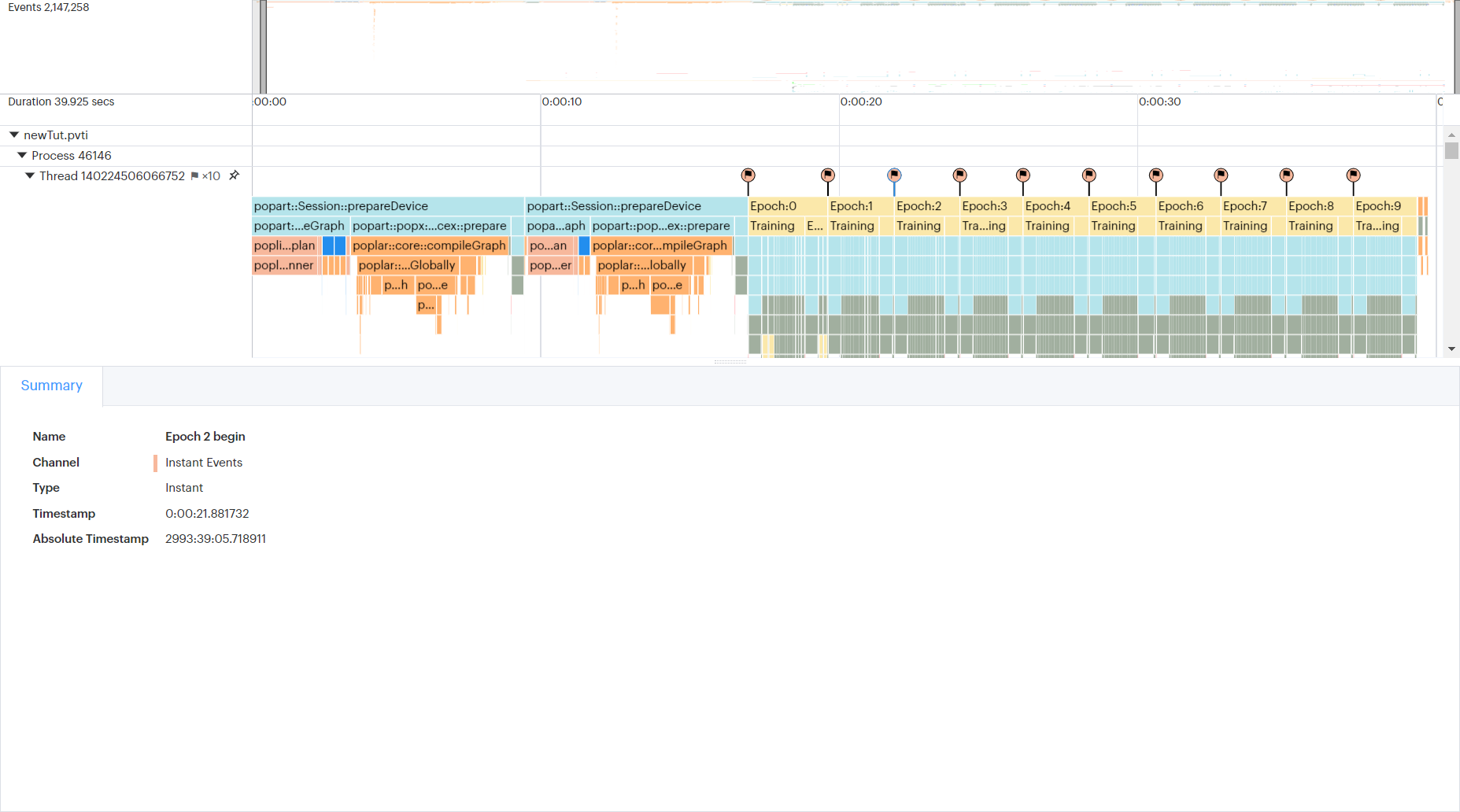Click the Epoch:5 span block
The height and width of the screenshot is (812, 1460).
click(1122, 206)
